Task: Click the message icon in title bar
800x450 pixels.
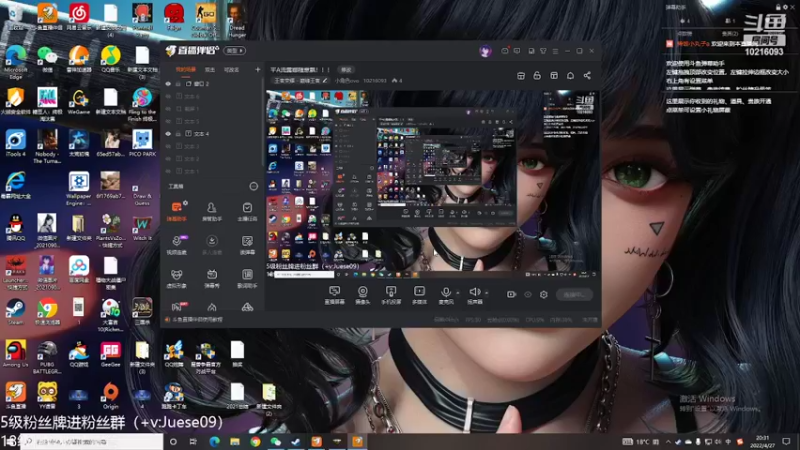Action: point(517,51)
